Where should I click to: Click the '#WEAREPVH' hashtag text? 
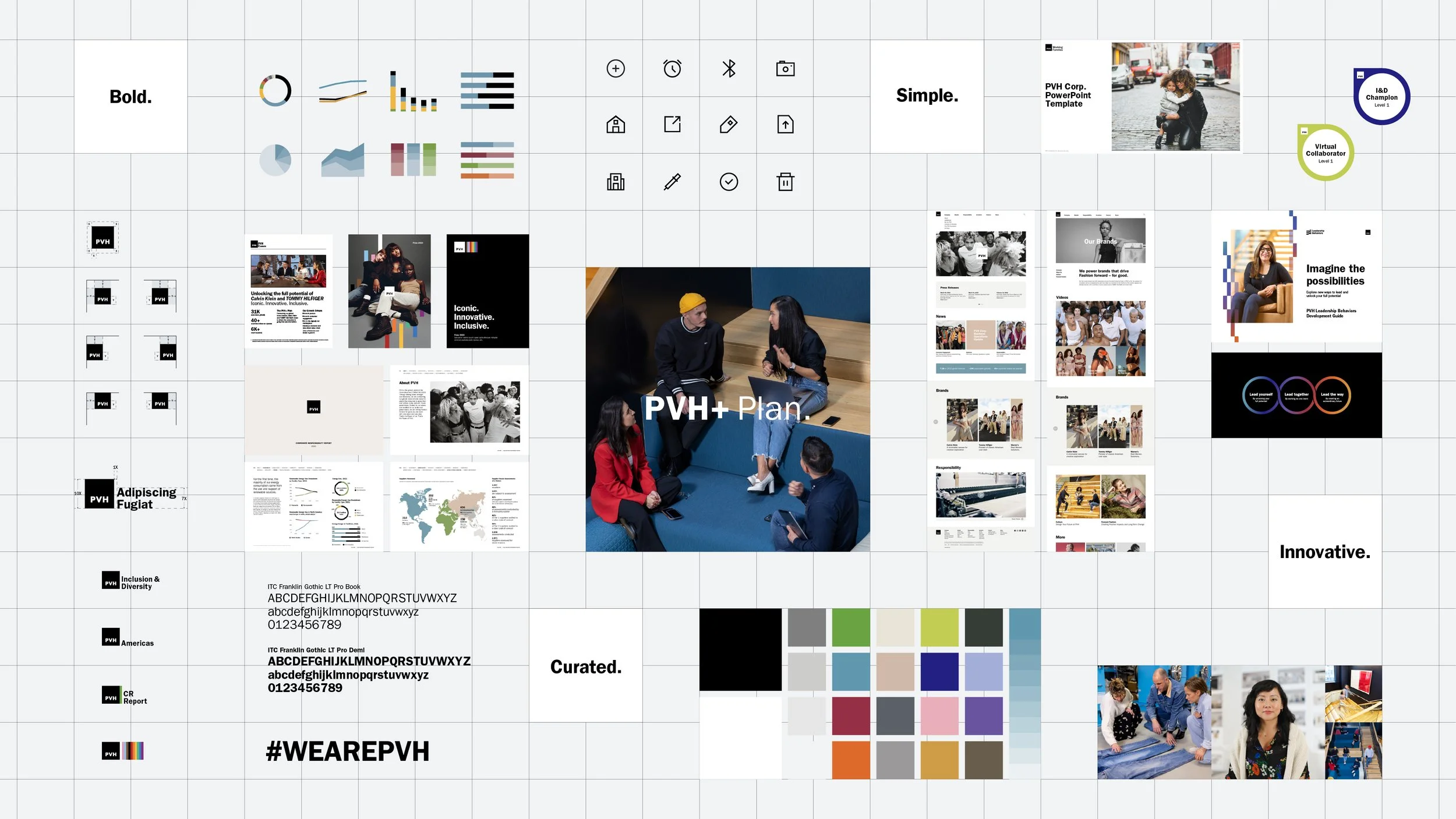click(x=348, y=751)
